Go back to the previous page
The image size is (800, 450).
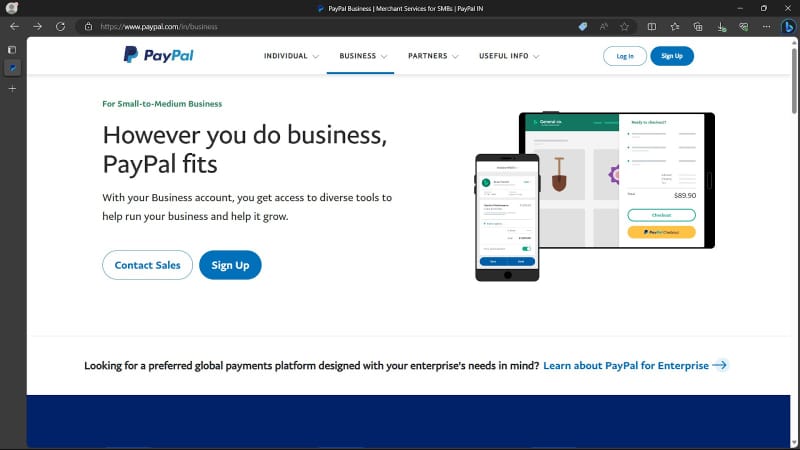14,27
